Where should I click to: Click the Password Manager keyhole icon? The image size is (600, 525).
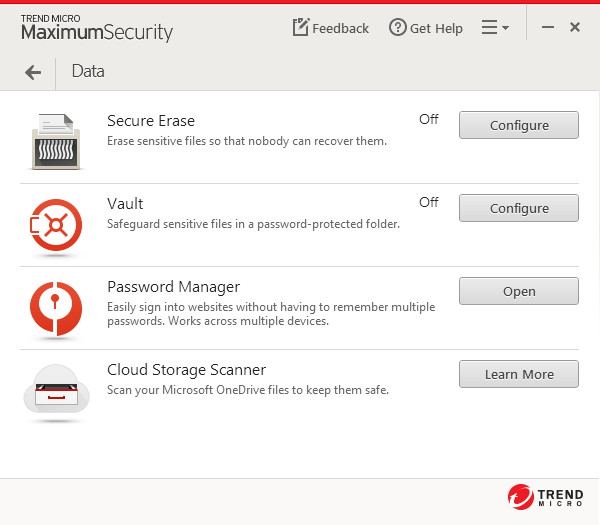[x=56, y=308]
